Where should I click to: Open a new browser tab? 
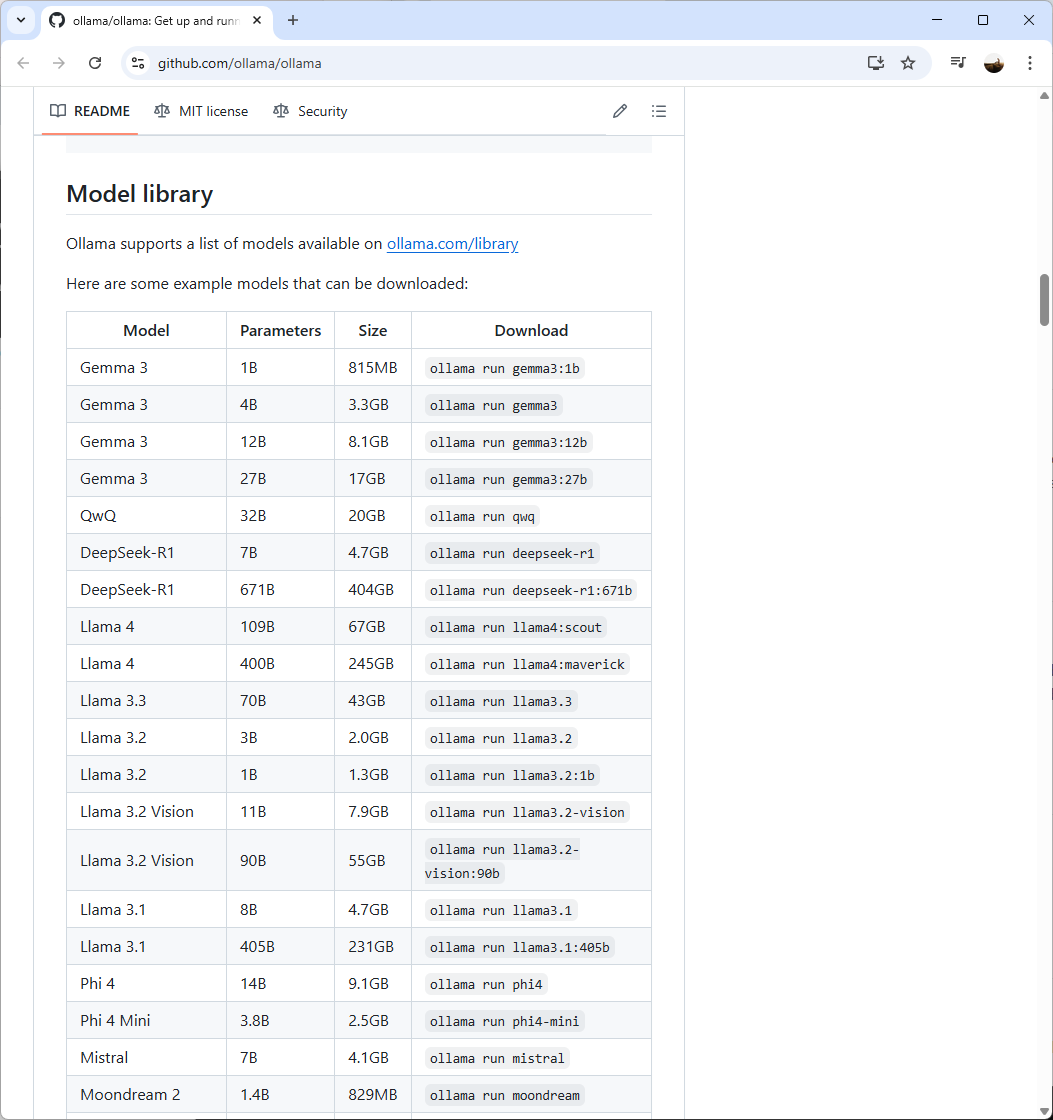293,20
